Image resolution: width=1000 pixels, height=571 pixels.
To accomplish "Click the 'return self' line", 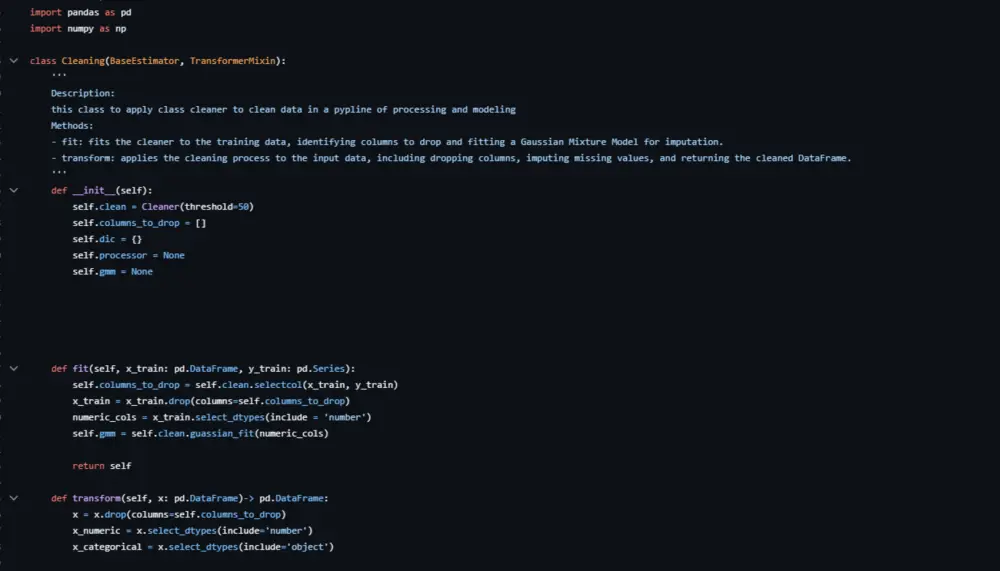I will click(102, 466).
